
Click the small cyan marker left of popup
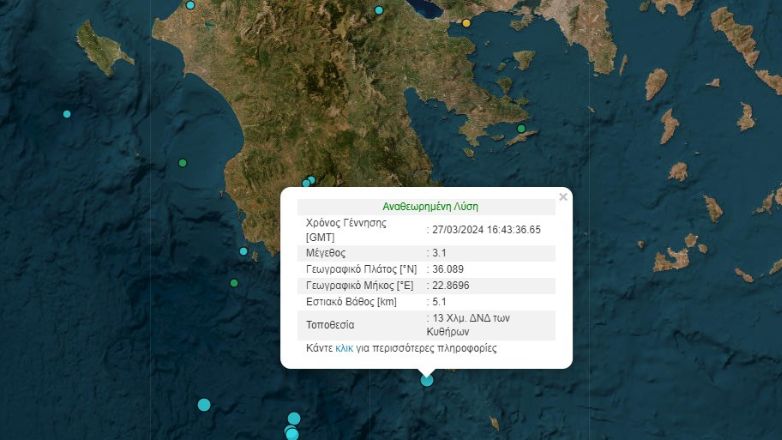coord(243,251)
